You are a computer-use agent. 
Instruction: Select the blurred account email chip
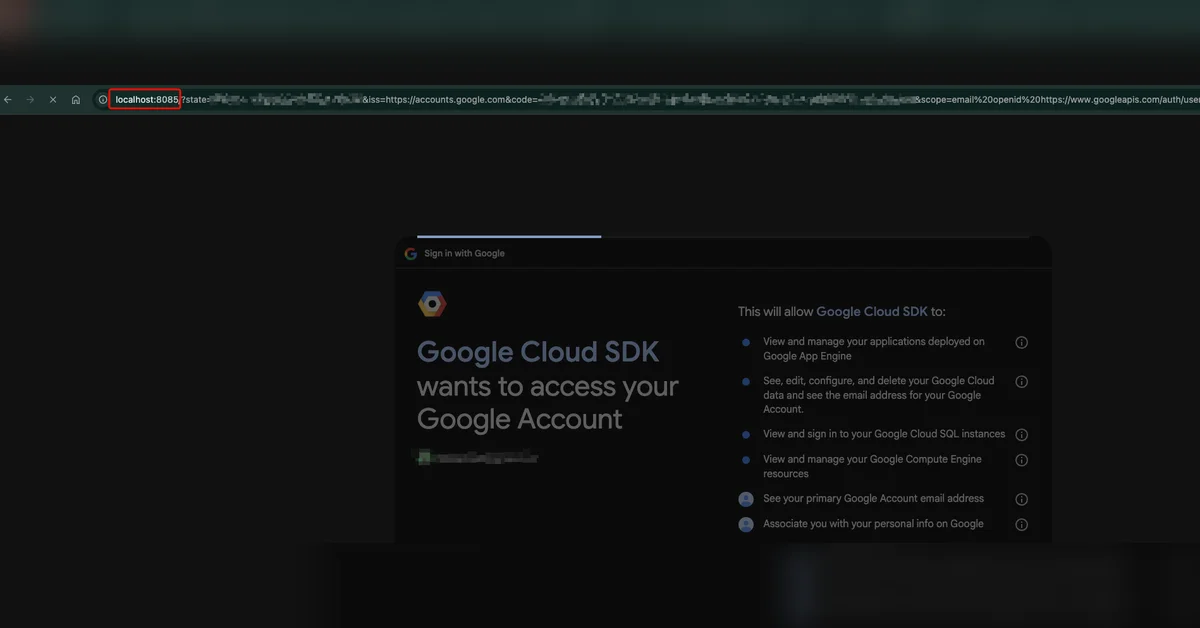click(x=477, y=457)
